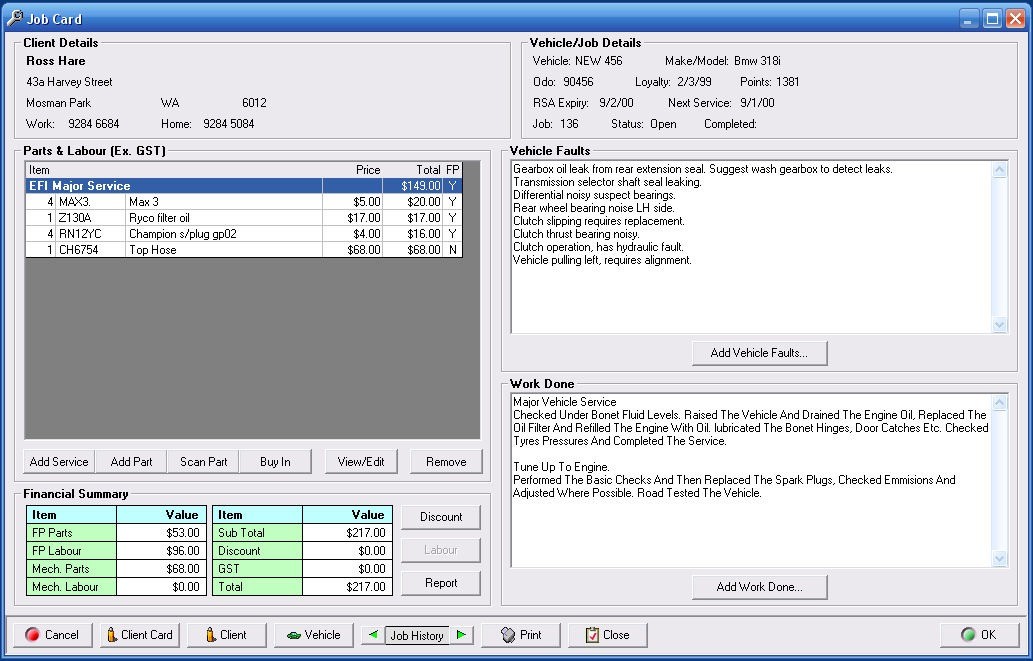Click Scan Part button
Viewport: 1033px width, 661px height.
[x=204, y=461]
